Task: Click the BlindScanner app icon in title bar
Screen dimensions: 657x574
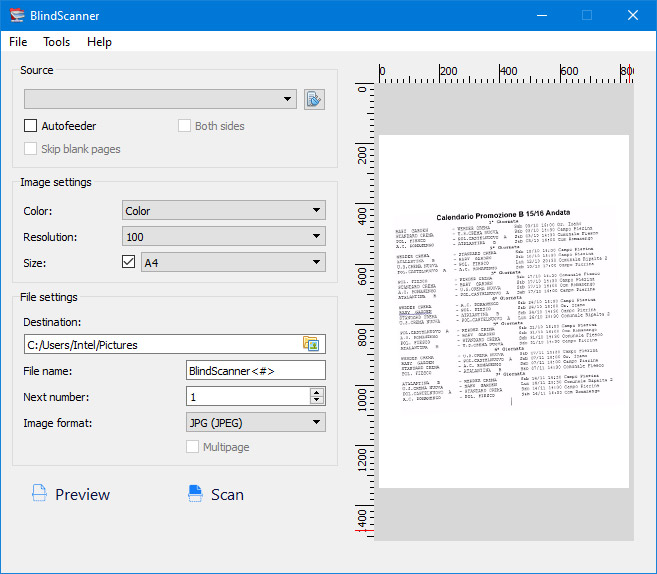Action: pos(17,15)
